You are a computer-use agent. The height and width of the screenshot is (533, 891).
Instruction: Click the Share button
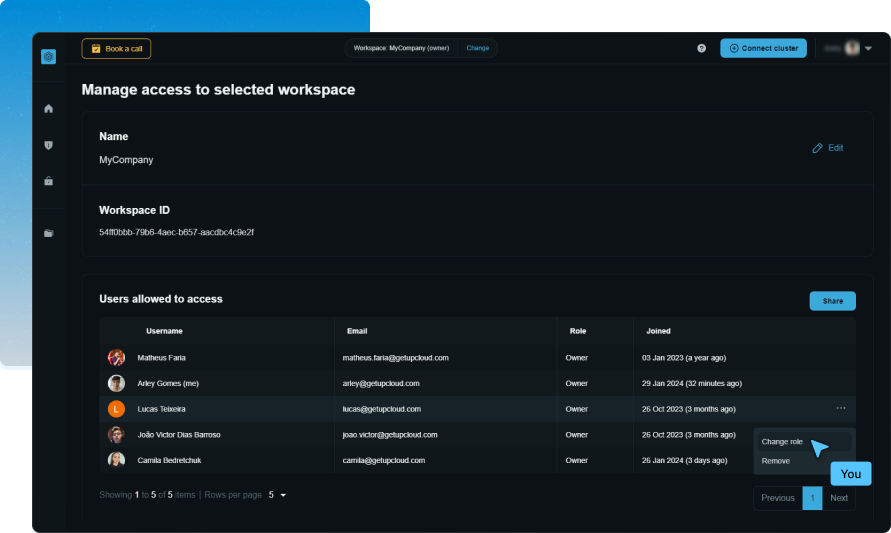(x=832, y=300)
